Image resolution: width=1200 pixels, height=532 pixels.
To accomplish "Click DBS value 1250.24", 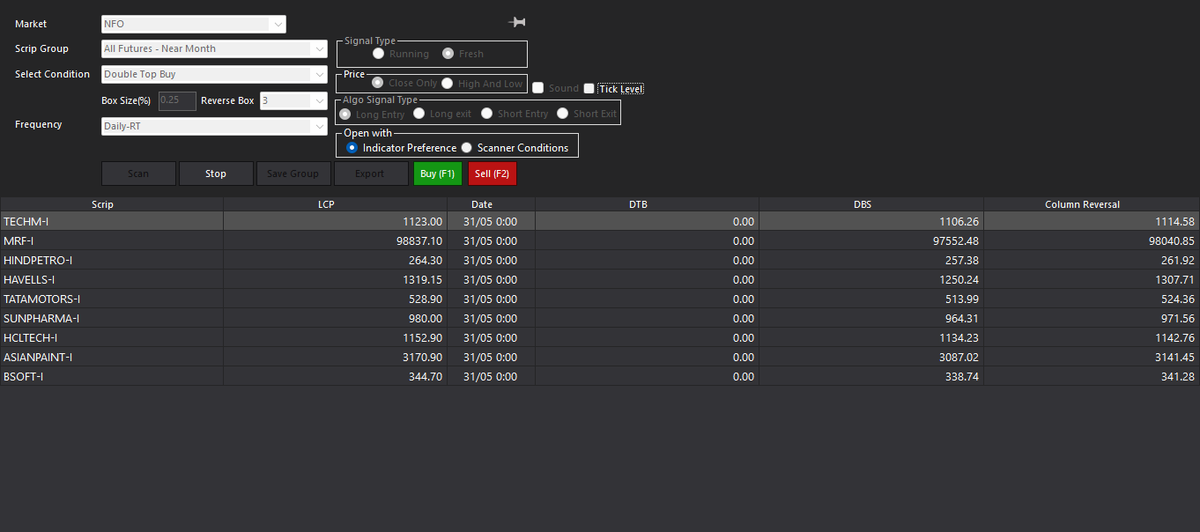I will 959,280.
